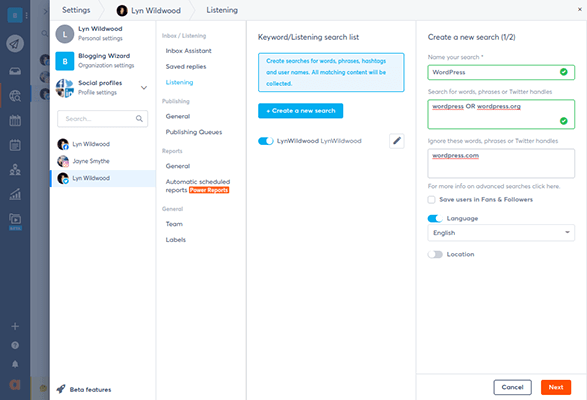Click the profile Search input box

click(x=103, y=119)
